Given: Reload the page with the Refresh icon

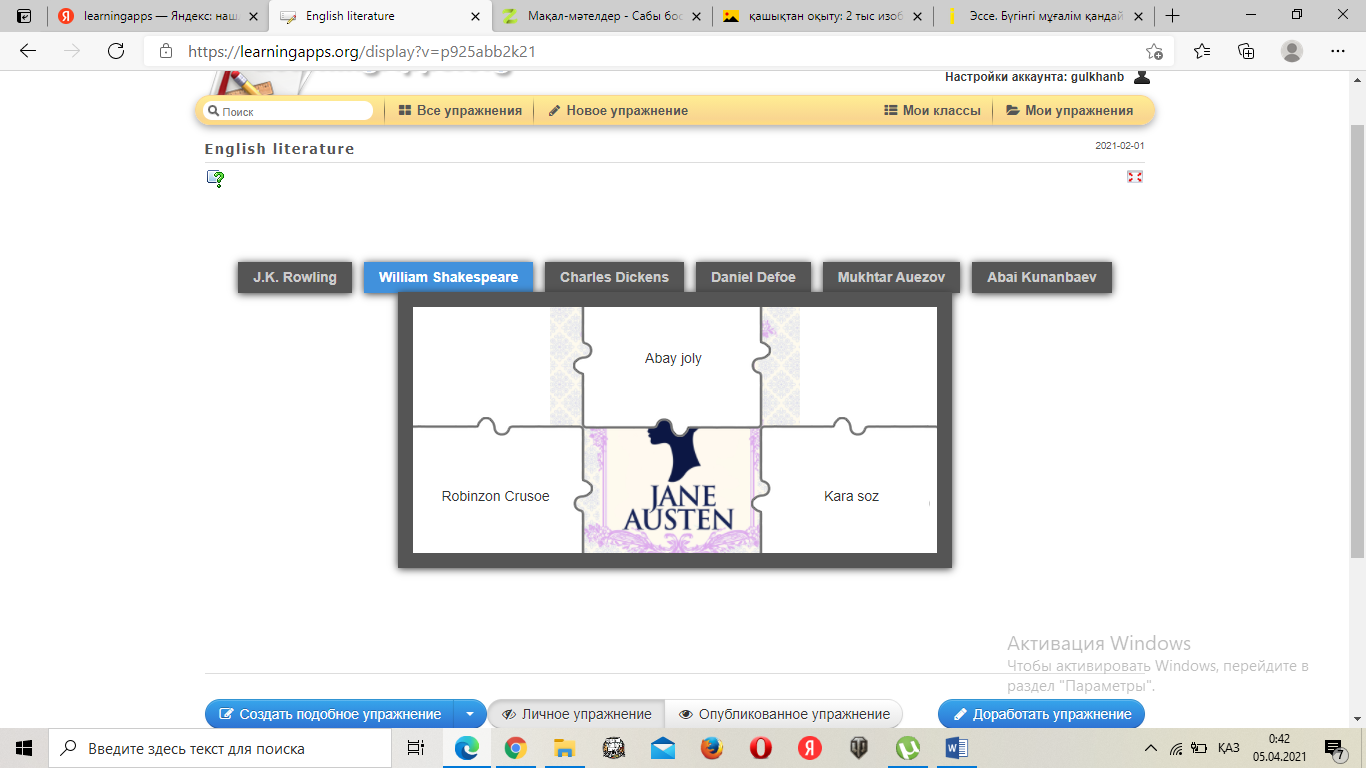Looking at the screenshot, I should [116, 51].
